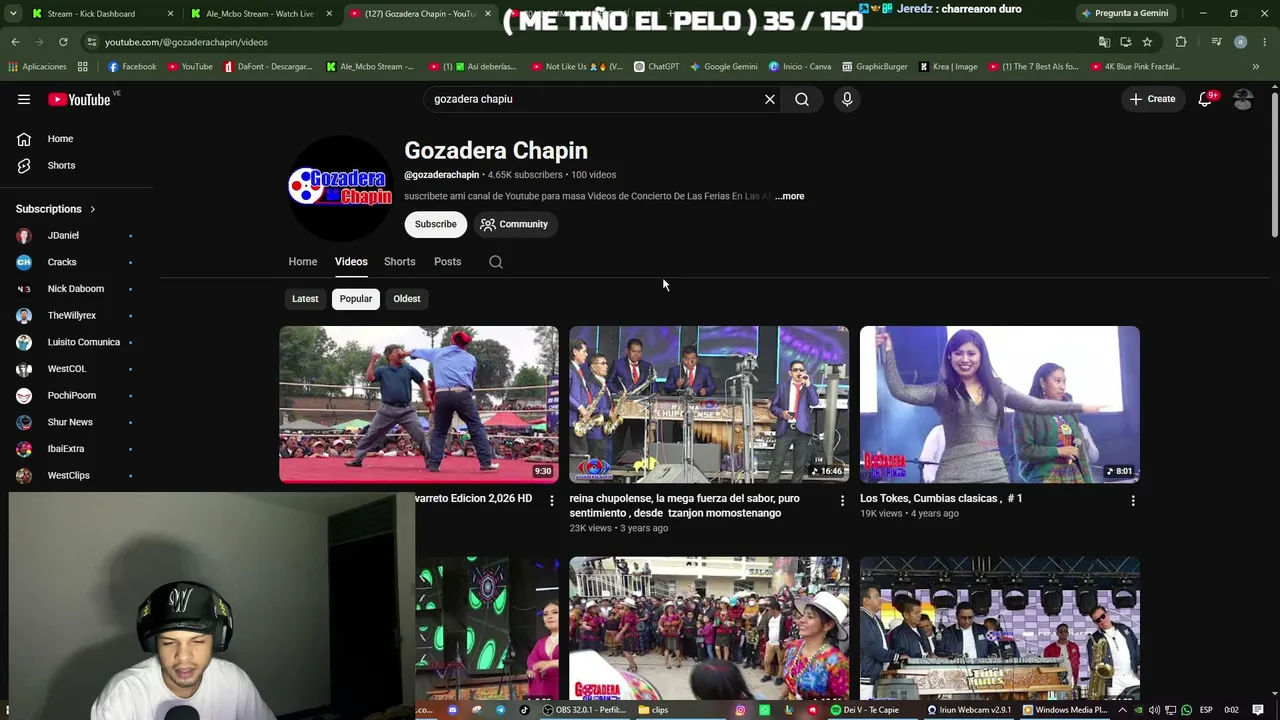Expand the Subscriptions section
Viewport: 1280px width, 720px height.
tap(56, 209)
